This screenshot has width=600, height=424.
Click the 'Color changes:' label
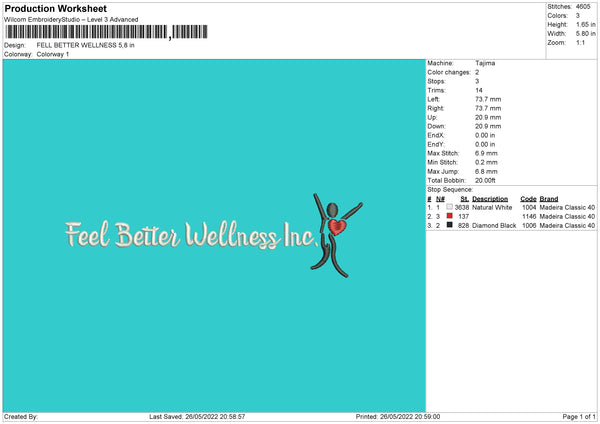449,72
